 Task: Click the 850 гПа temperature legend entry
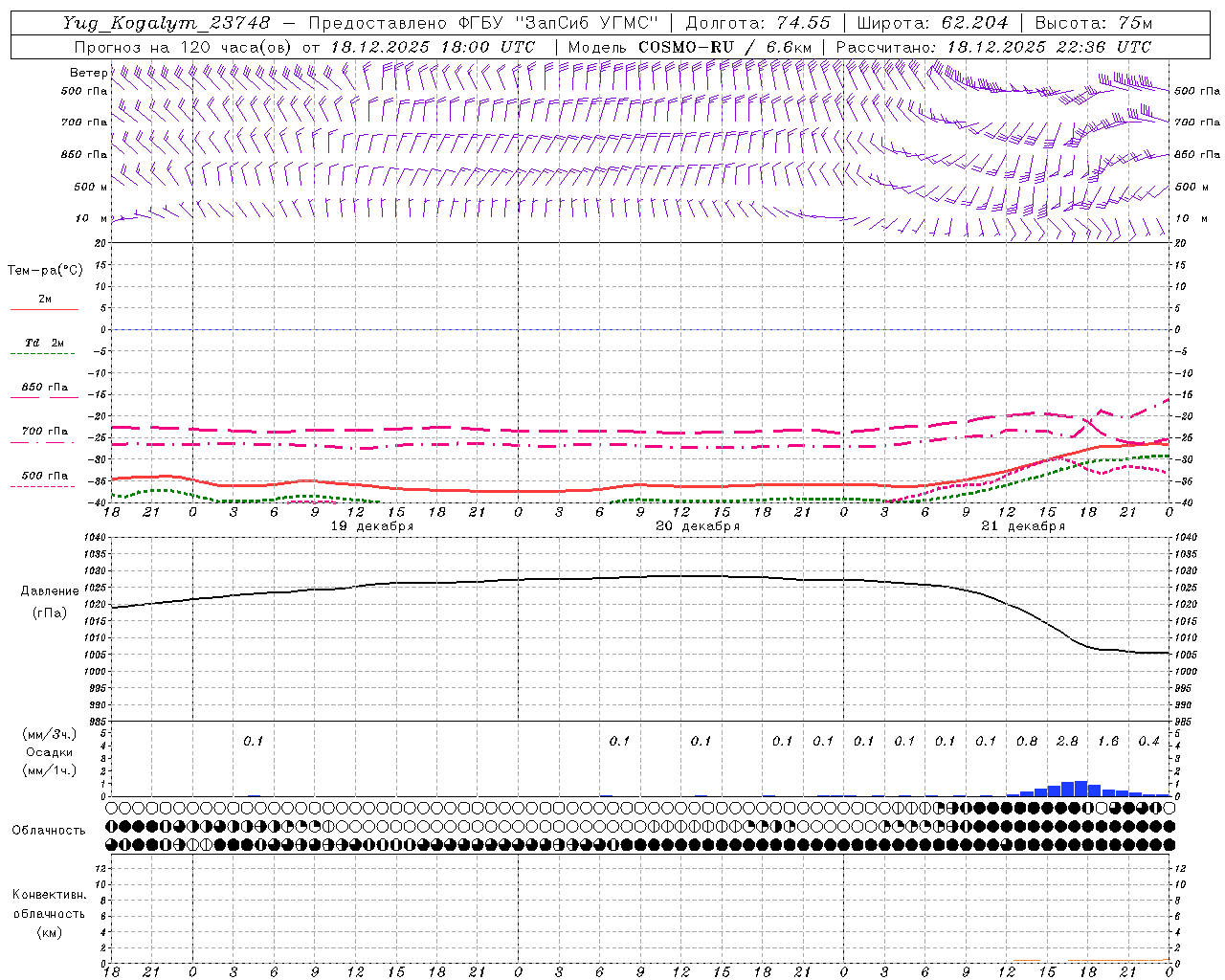click(x=45, y=388)
